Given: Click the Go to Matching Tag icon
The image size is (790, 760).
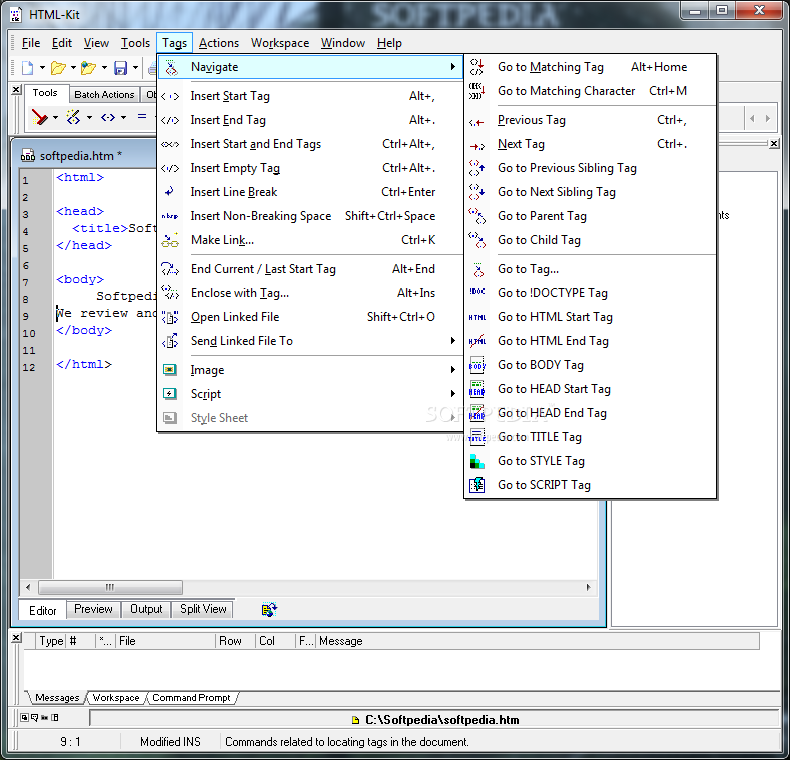Looking at the screenshot, I should point(476,67).
